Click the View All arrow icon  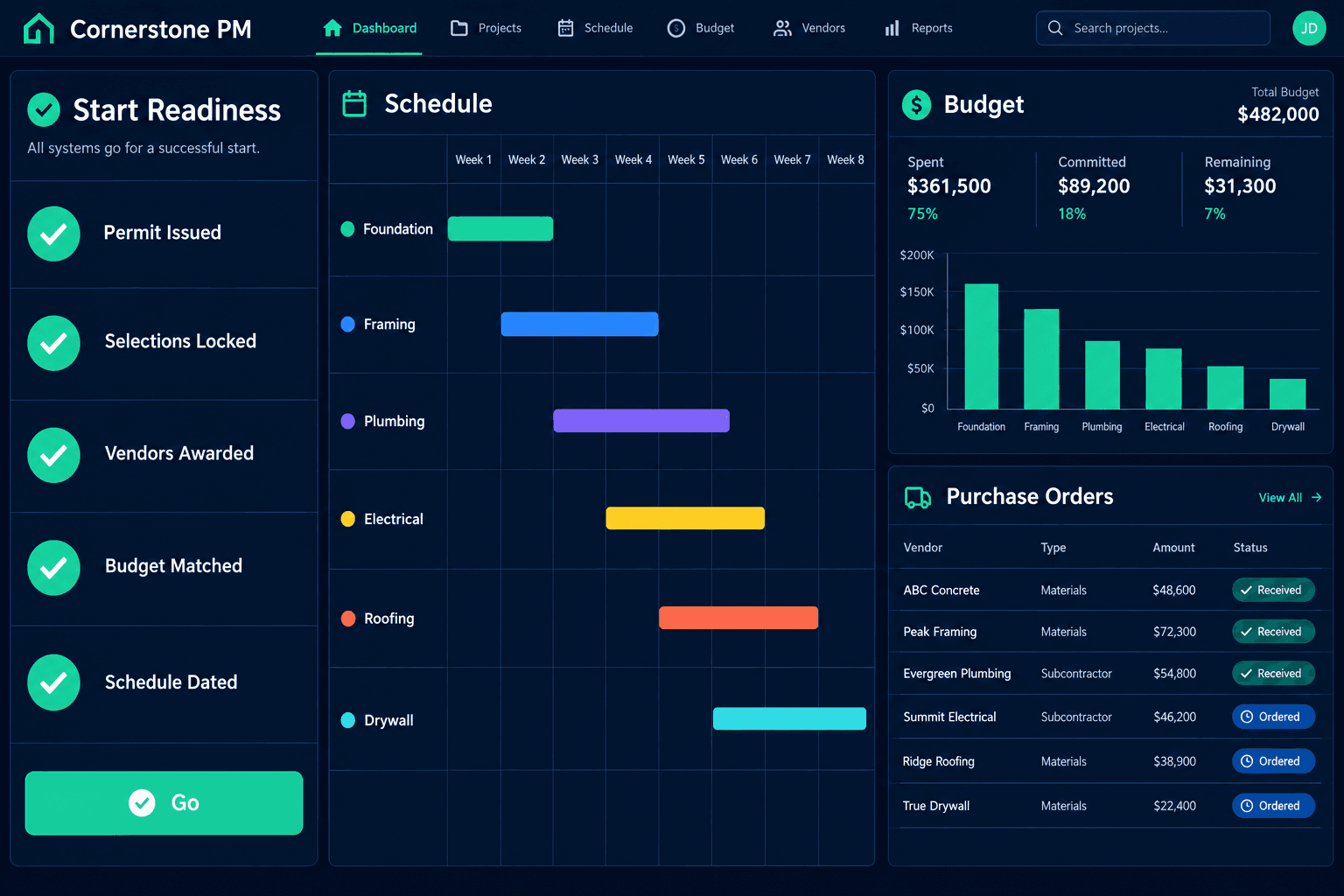coord(1316,497)
